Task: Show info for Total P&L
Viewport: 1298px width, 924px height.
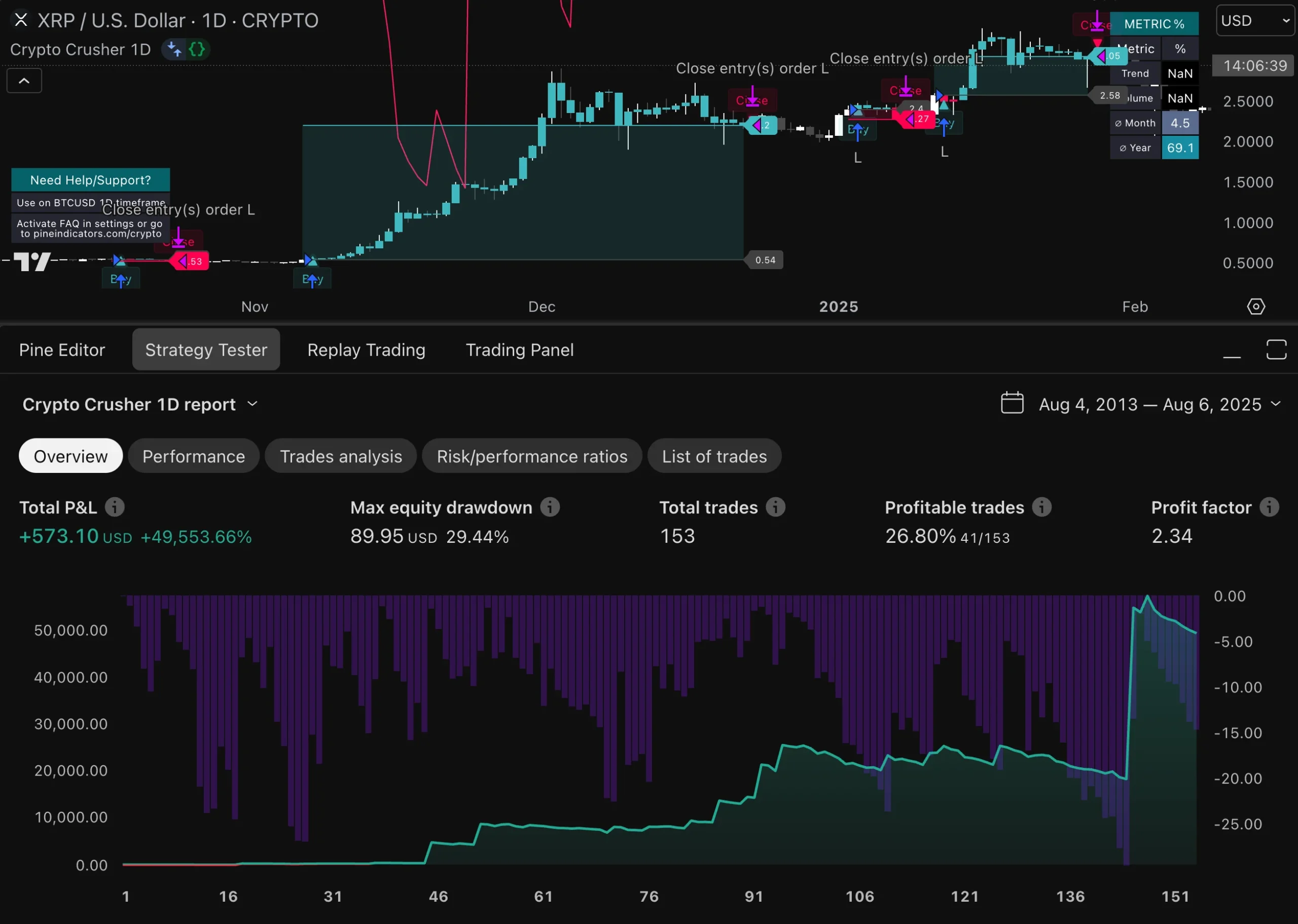Action: 115,507
